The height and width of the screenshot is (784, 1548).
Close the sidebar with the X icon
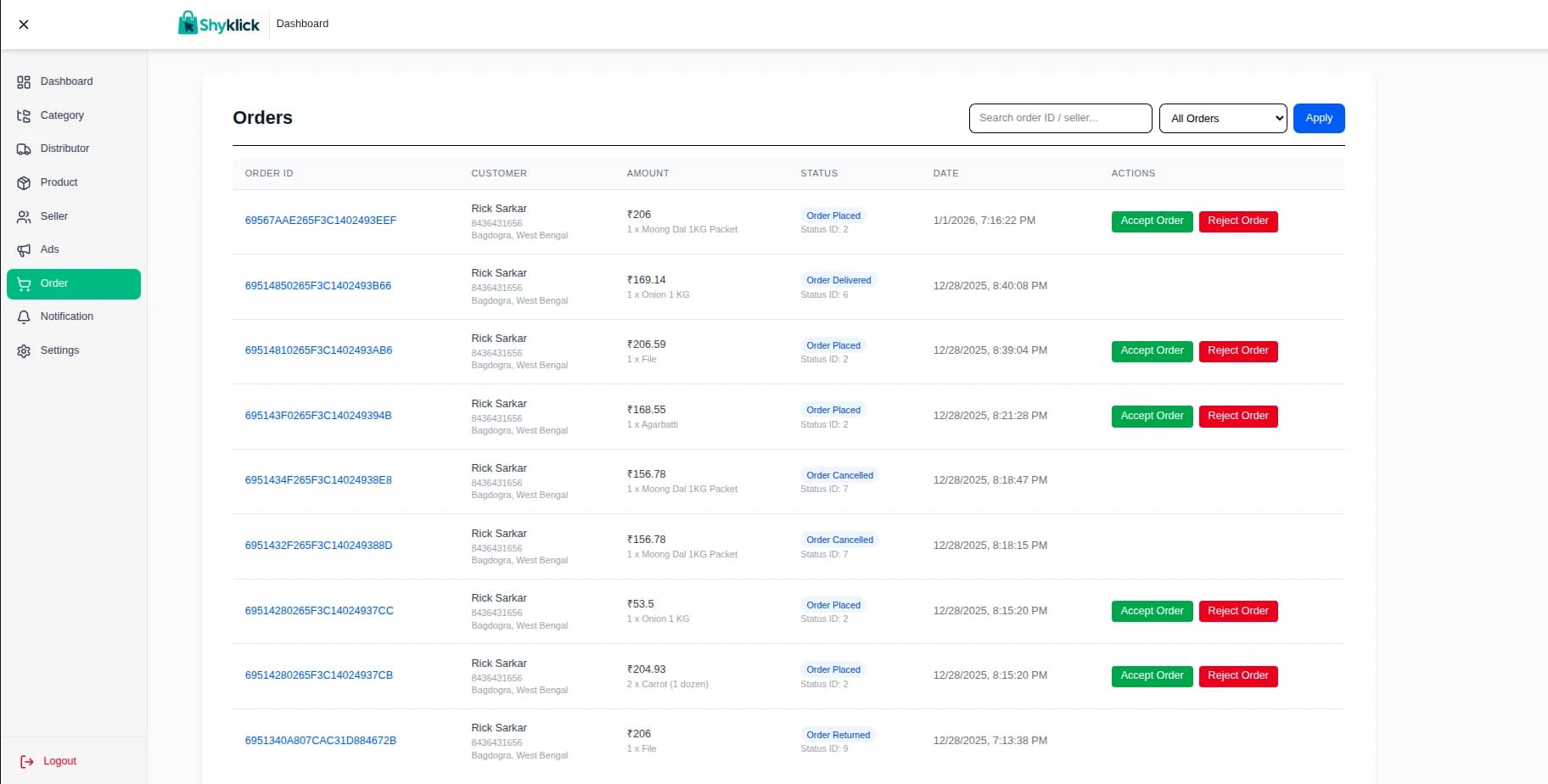click(24, 25)
